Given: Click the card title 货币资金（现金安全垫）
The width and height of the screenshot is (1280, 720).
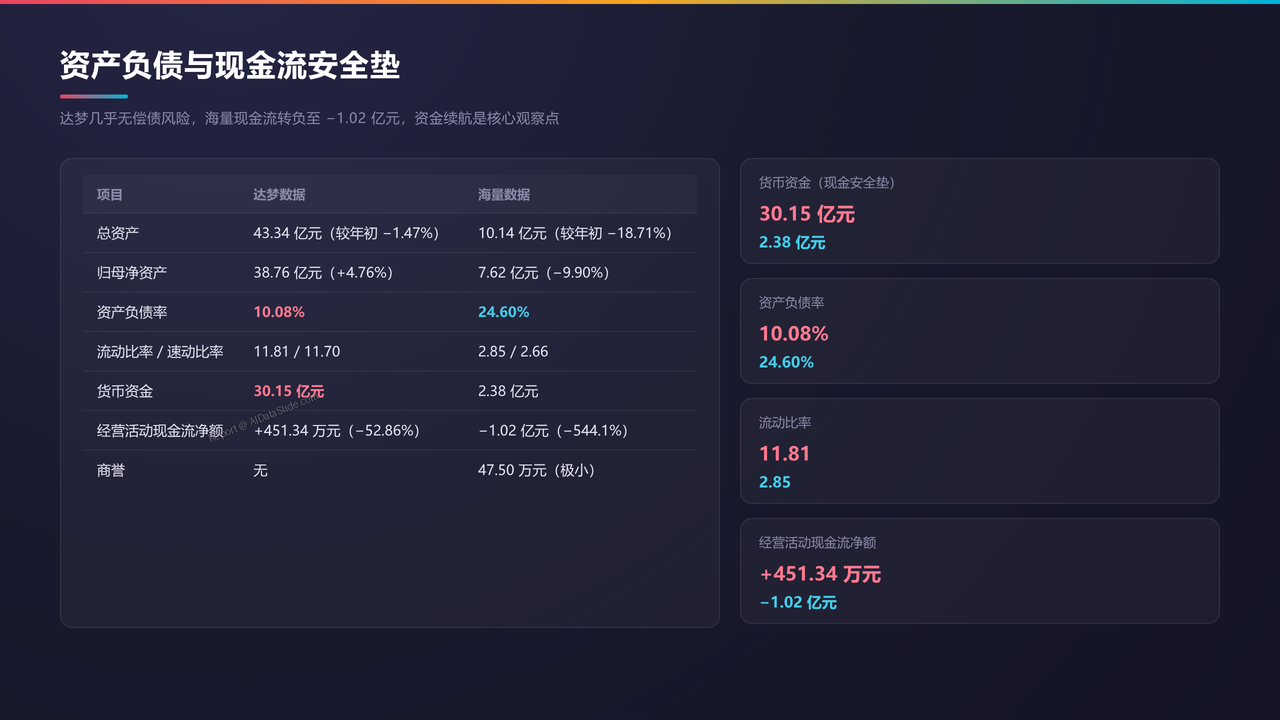Looking at the screenshot, I should click(x=827, y=183).
